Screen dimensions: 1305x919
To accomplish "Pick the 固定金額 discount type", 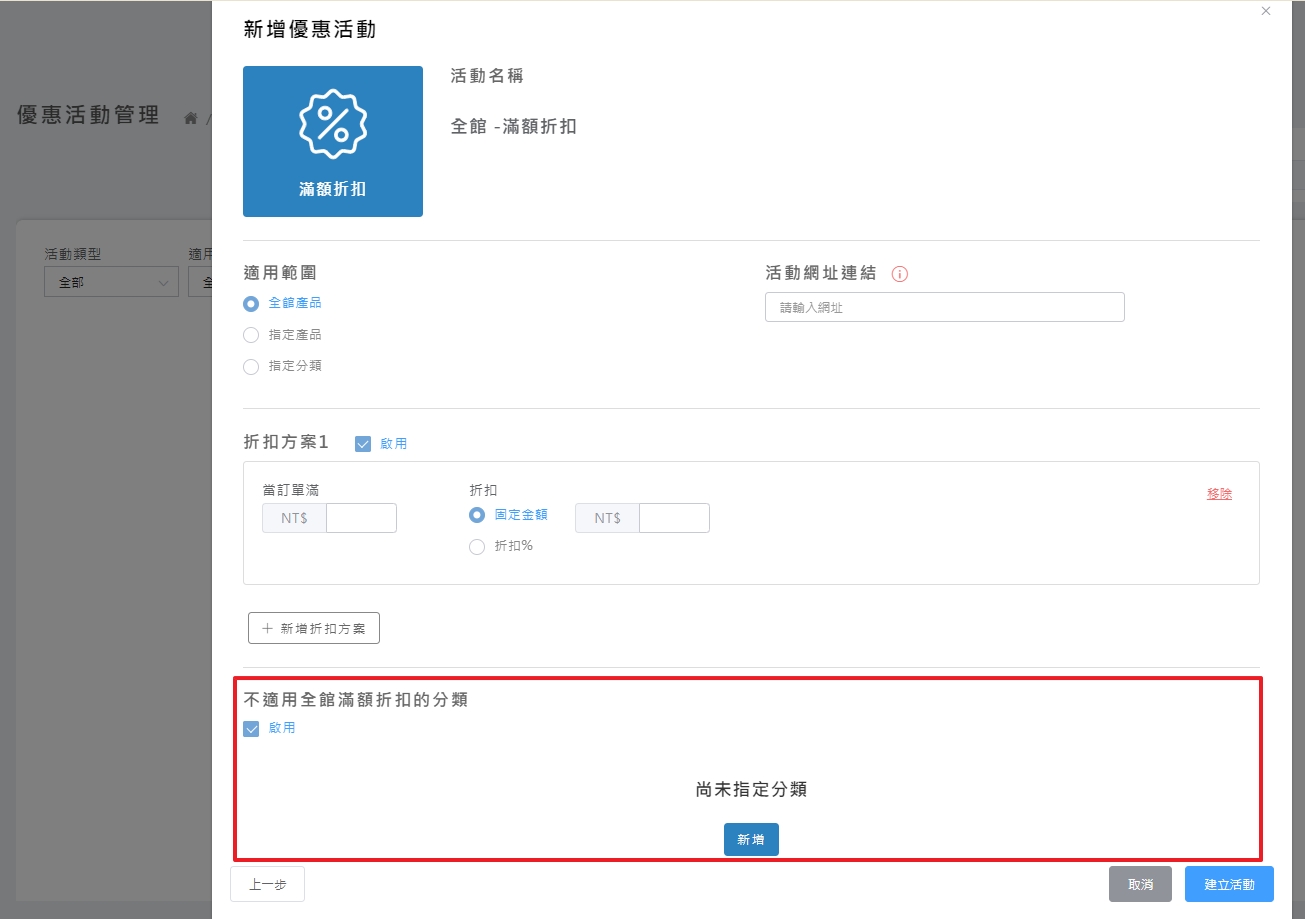I will tap(477, 516).
